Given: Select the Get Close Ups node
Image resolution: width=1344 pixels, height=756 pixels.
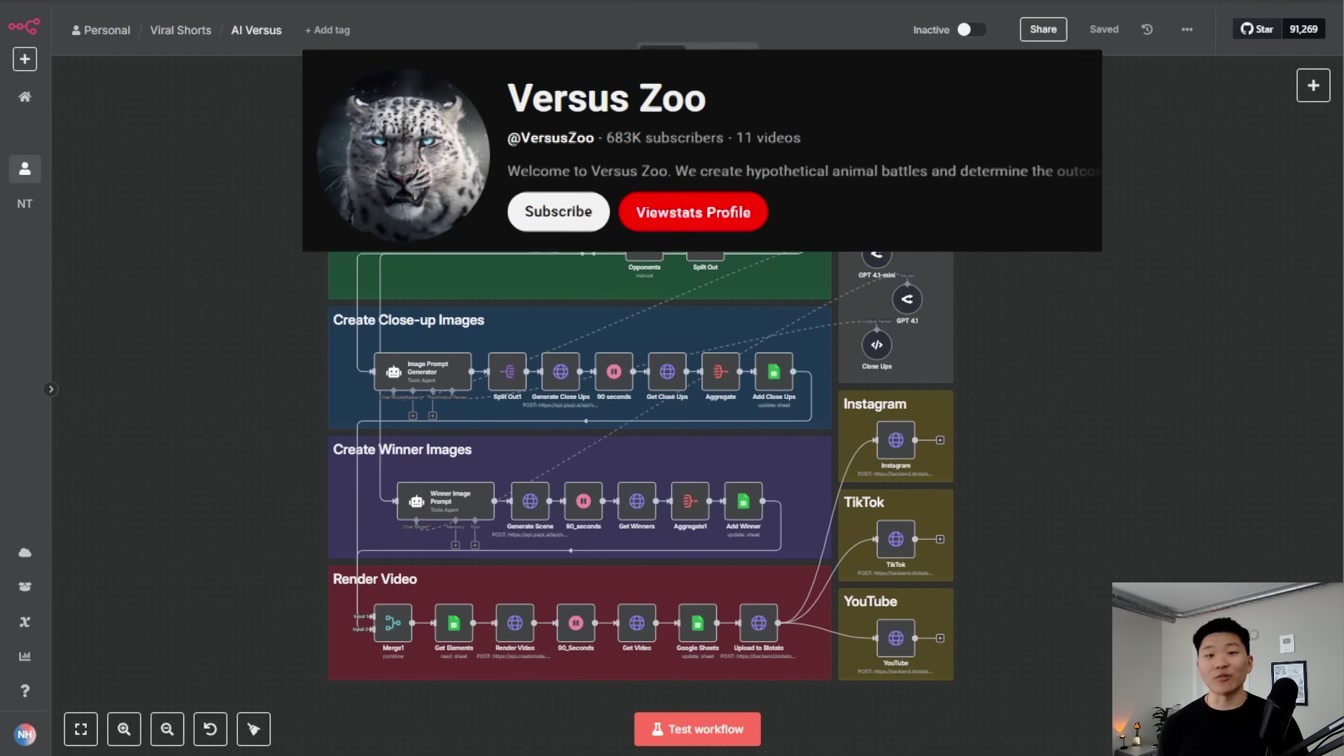Looking at the screenshot, I should (667, 372).
